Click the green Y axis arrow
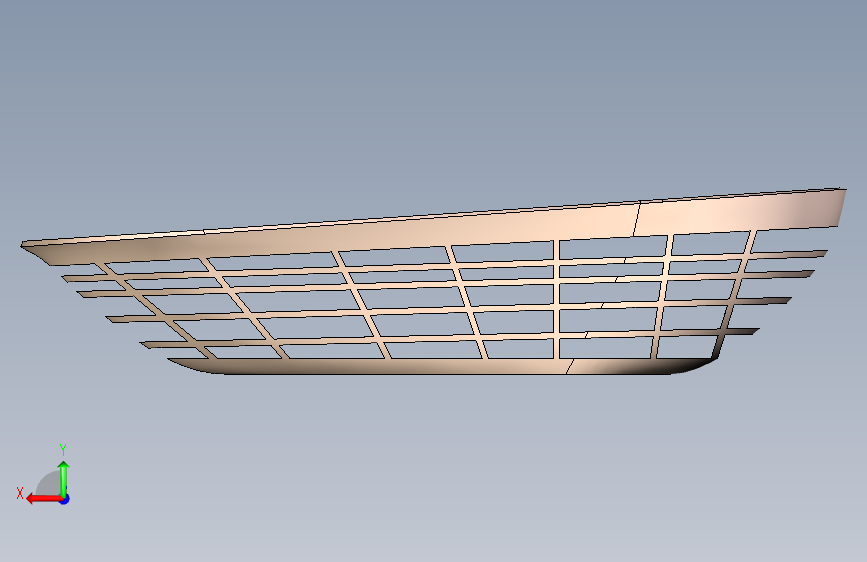867x562 pixels. click(x=64, y=478)
